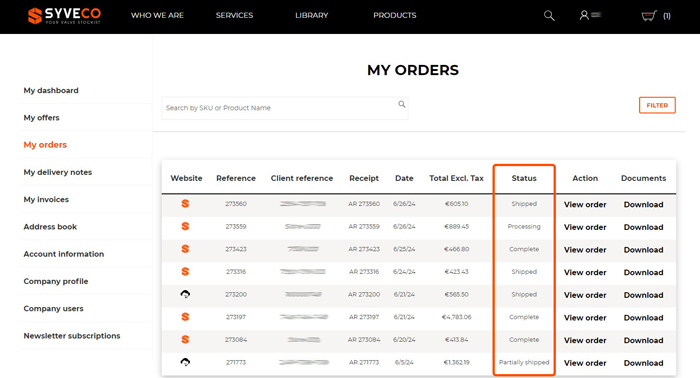Click the Date column header
Image resolution: width=700 pixels, height=378 pixels.
404,178
